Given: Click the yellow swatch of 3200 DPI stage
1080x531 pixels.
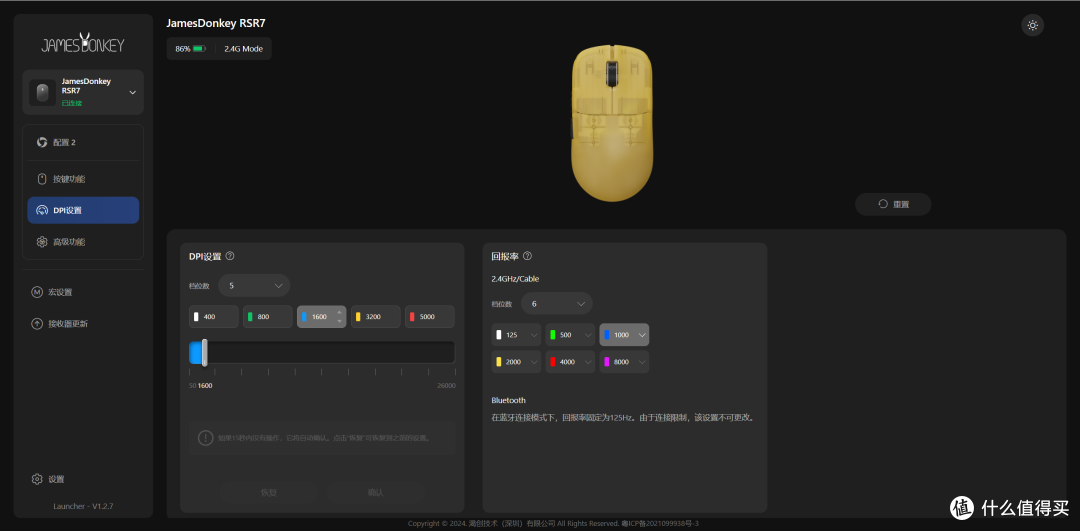Looking at the screenshot, I should pyautogui.click(x=358, y=317).
